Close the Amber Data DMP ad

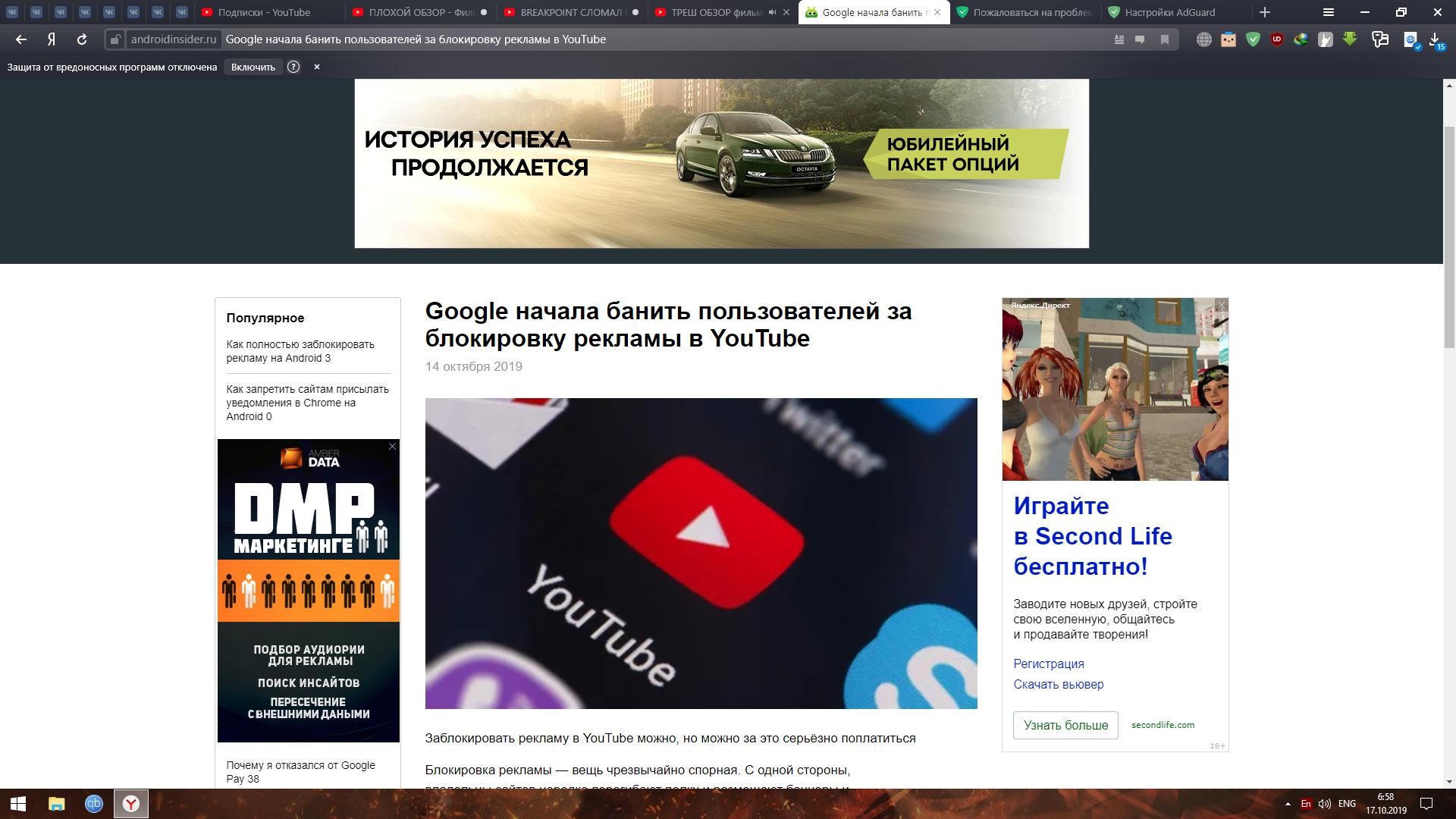[392, 447]
